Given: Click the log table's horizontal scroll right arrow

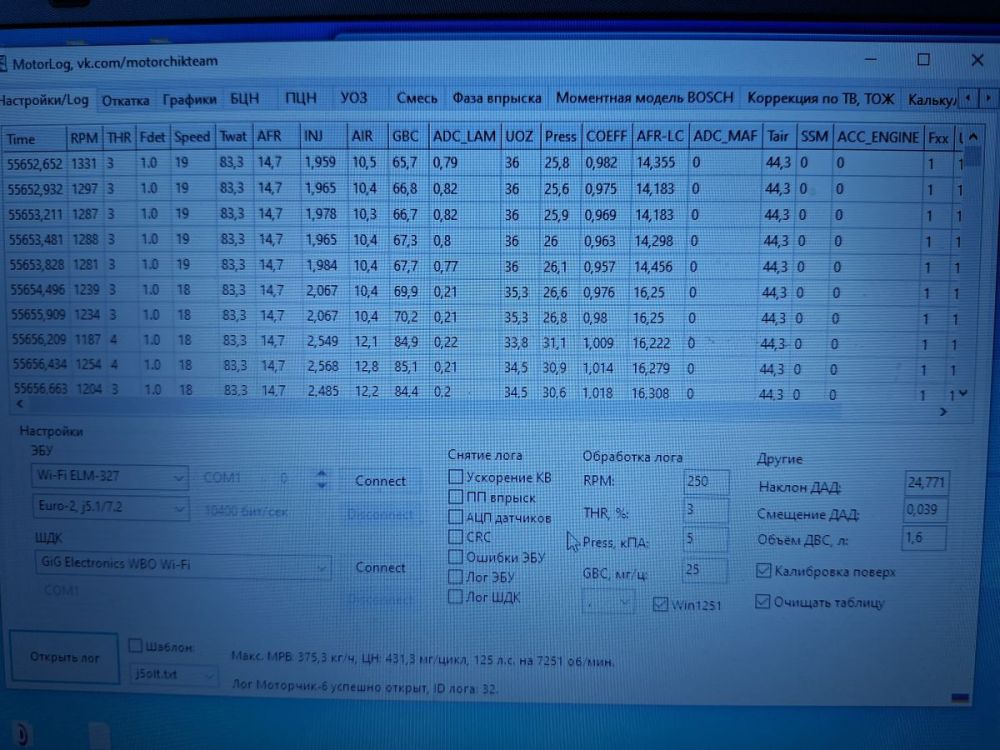Looking at the screenshot, I should tap(943, 412).
